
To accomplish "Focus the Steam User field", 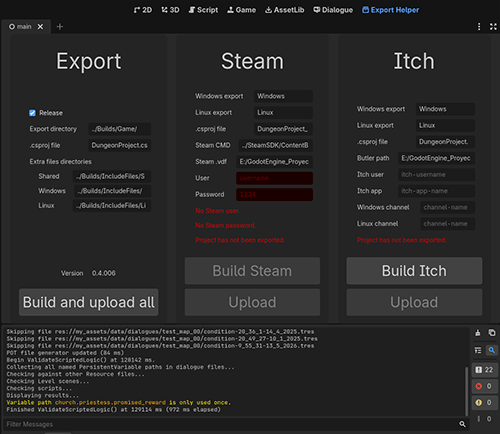I will (274, 178).
